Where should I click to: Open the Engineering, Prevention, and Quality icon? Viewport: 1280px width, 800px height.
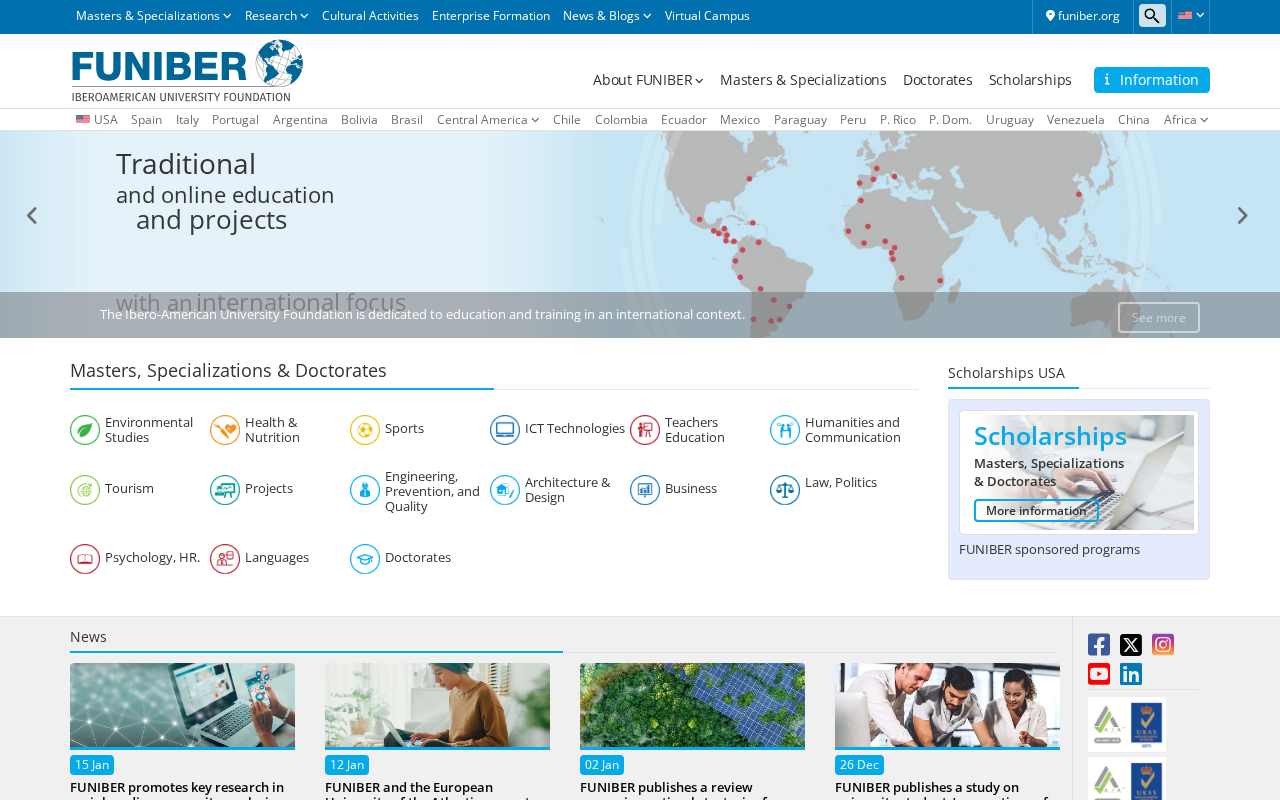(x=365, y=490)
